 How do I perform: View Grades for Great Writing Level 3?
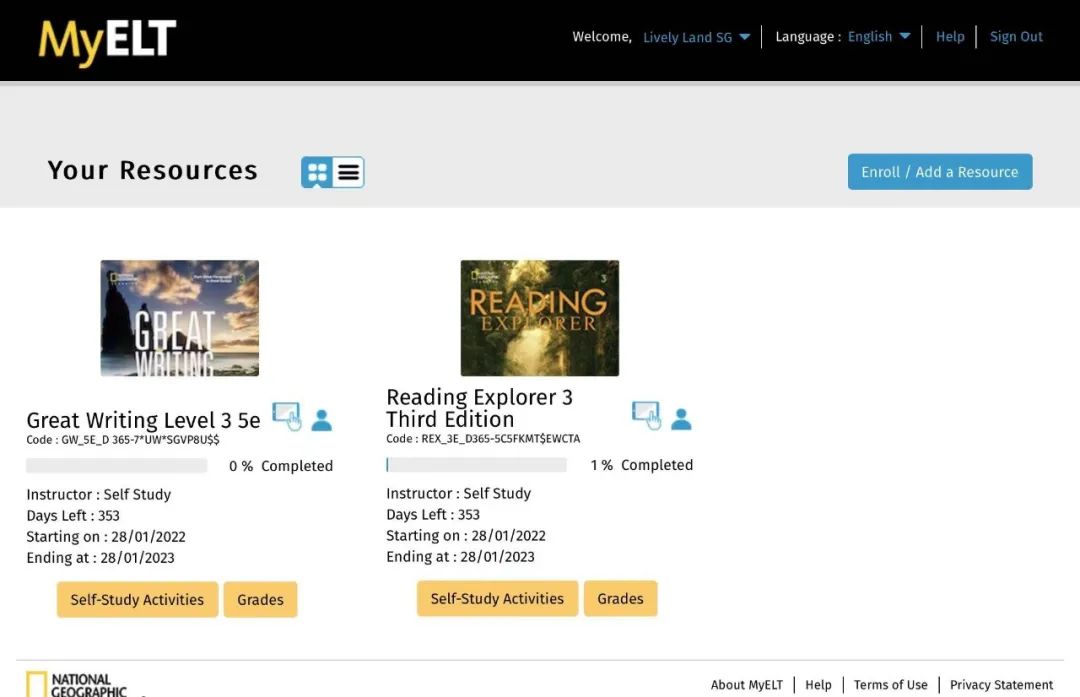(x=260, y=599)
